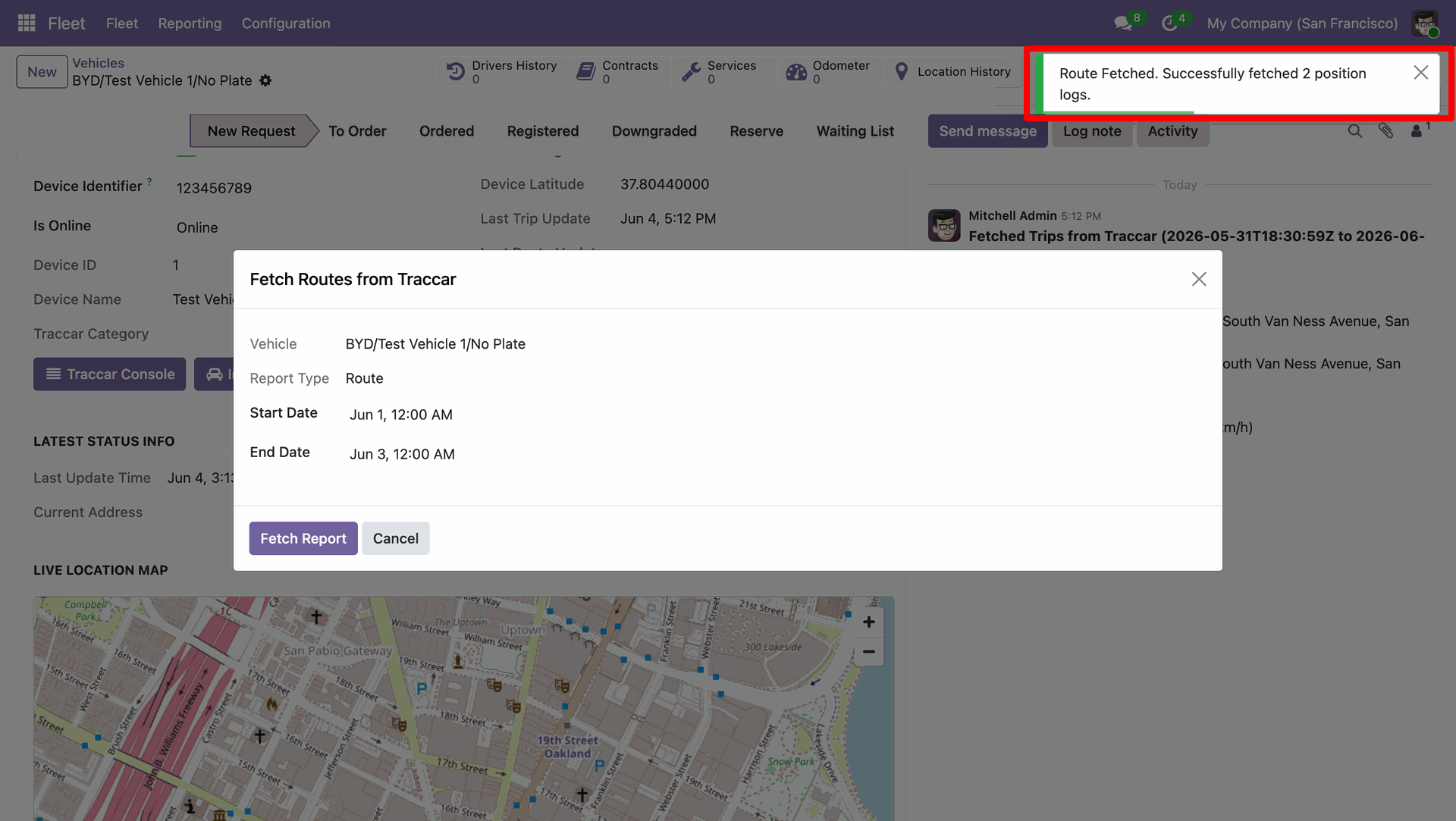Select the New Request status stage
The image size is (1456, 821).
coord(251,131)
